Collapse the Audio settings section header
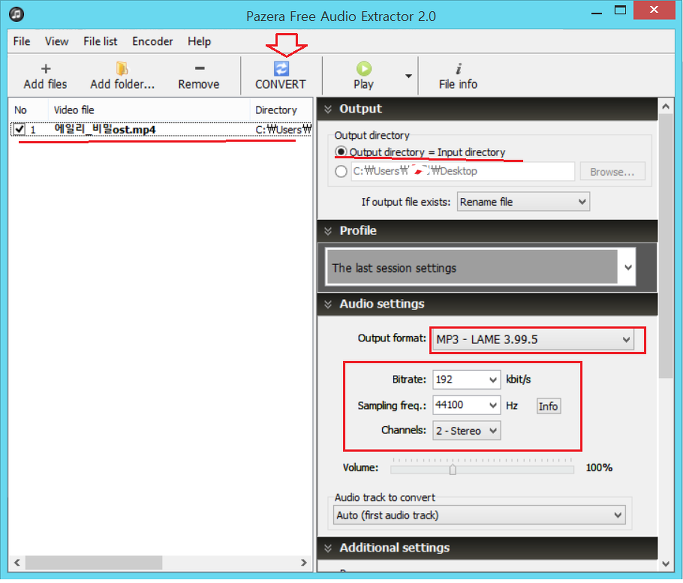The width and height of the screenshot is (683, 583). (487, 304)
